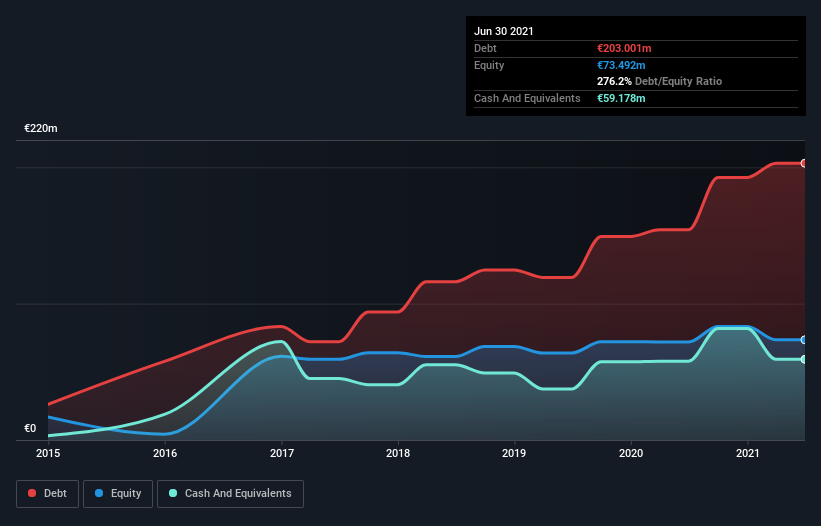Click the 2015 x-axis label
821x526 pixels.
point(48,453)
